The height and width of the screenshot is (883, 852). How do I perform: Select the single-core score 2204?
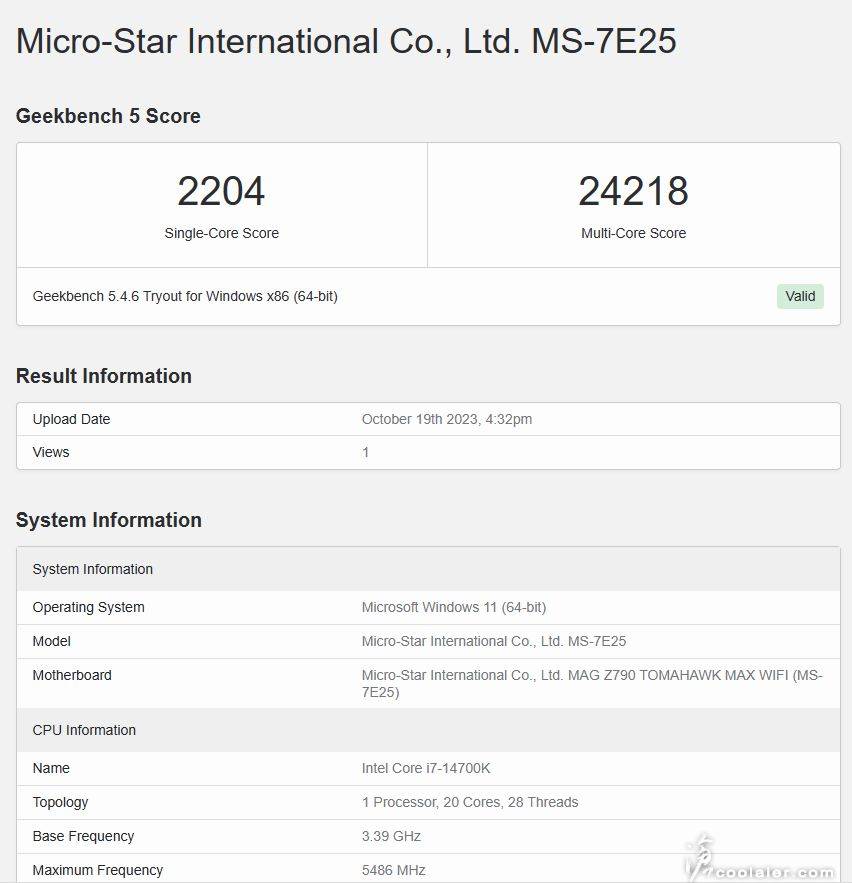coord(221,191)
